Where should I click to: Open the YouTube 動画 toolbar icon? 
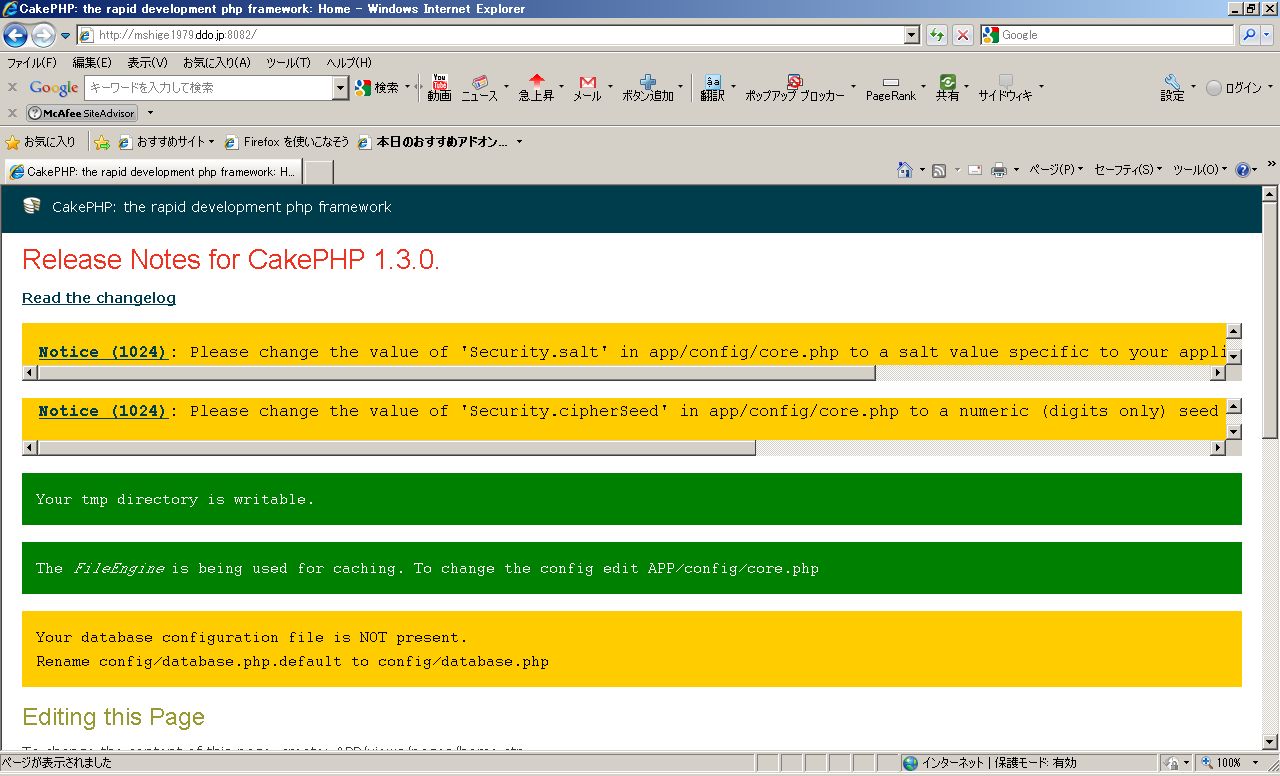coord(439,88)
